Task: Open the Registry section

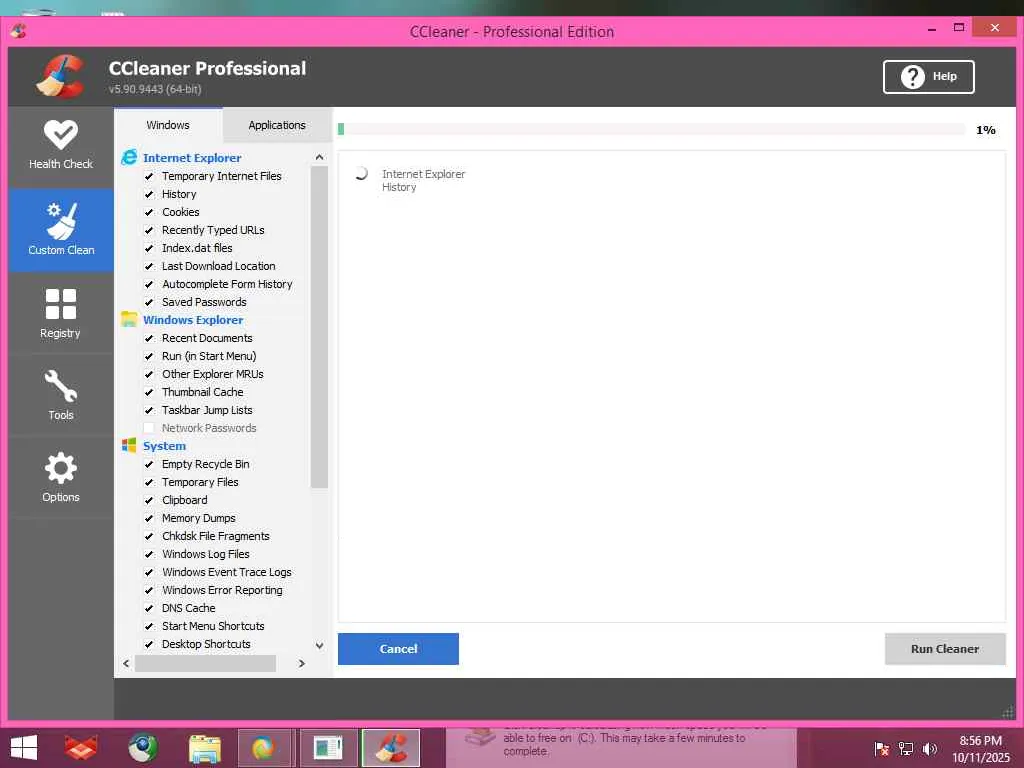Action: pos(61,313)
